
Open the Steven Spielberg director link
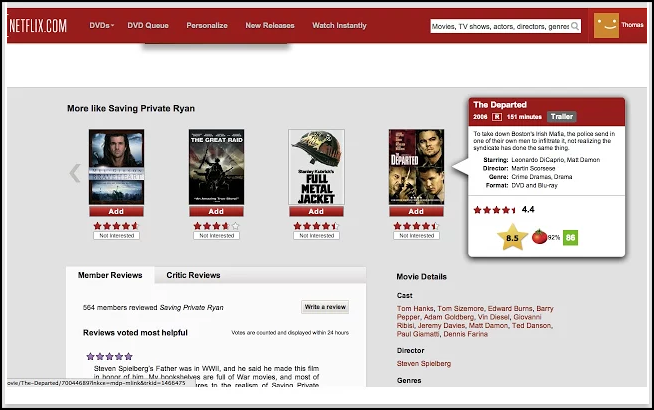tap(424, 364)
